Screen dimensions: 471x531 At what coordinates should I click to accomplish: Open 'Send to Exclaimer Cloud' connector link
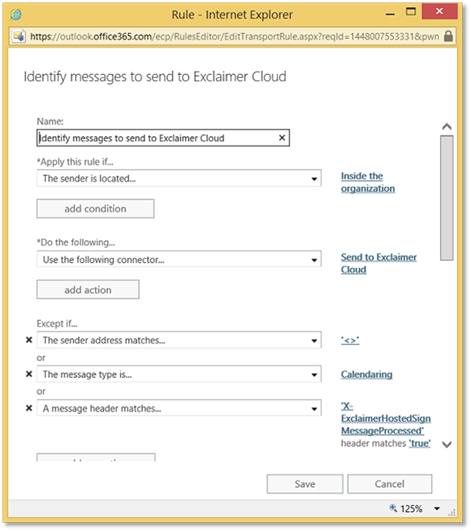379,263
